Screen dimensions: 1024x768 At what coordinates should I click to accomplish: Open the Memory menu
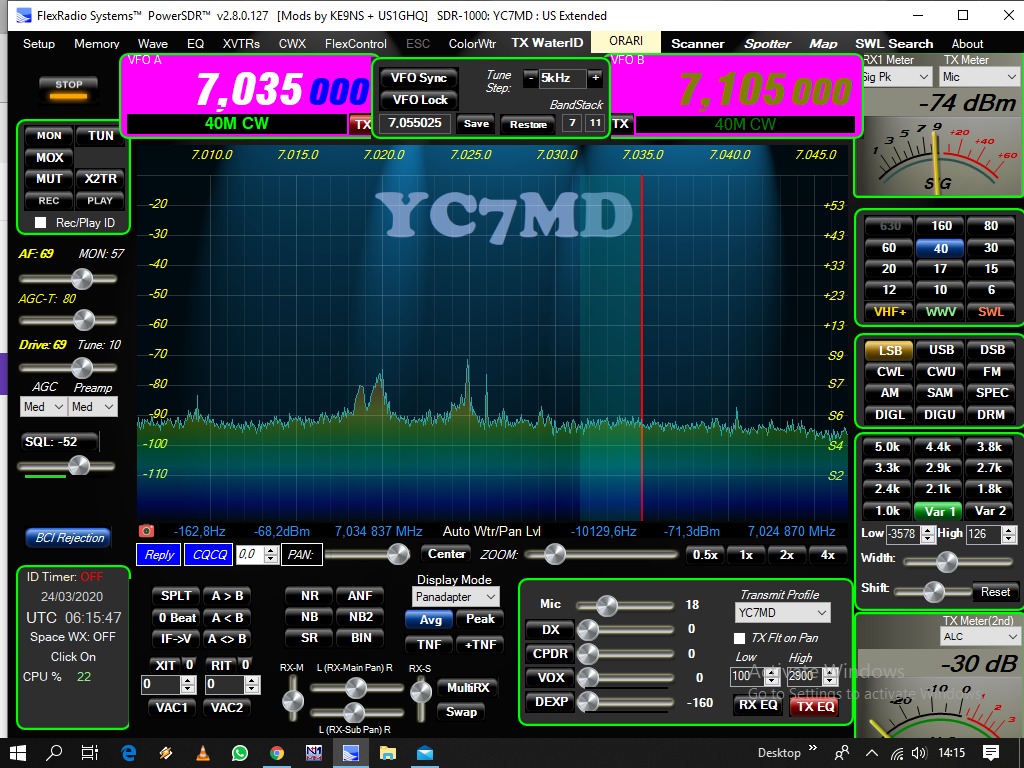point(97,44)
